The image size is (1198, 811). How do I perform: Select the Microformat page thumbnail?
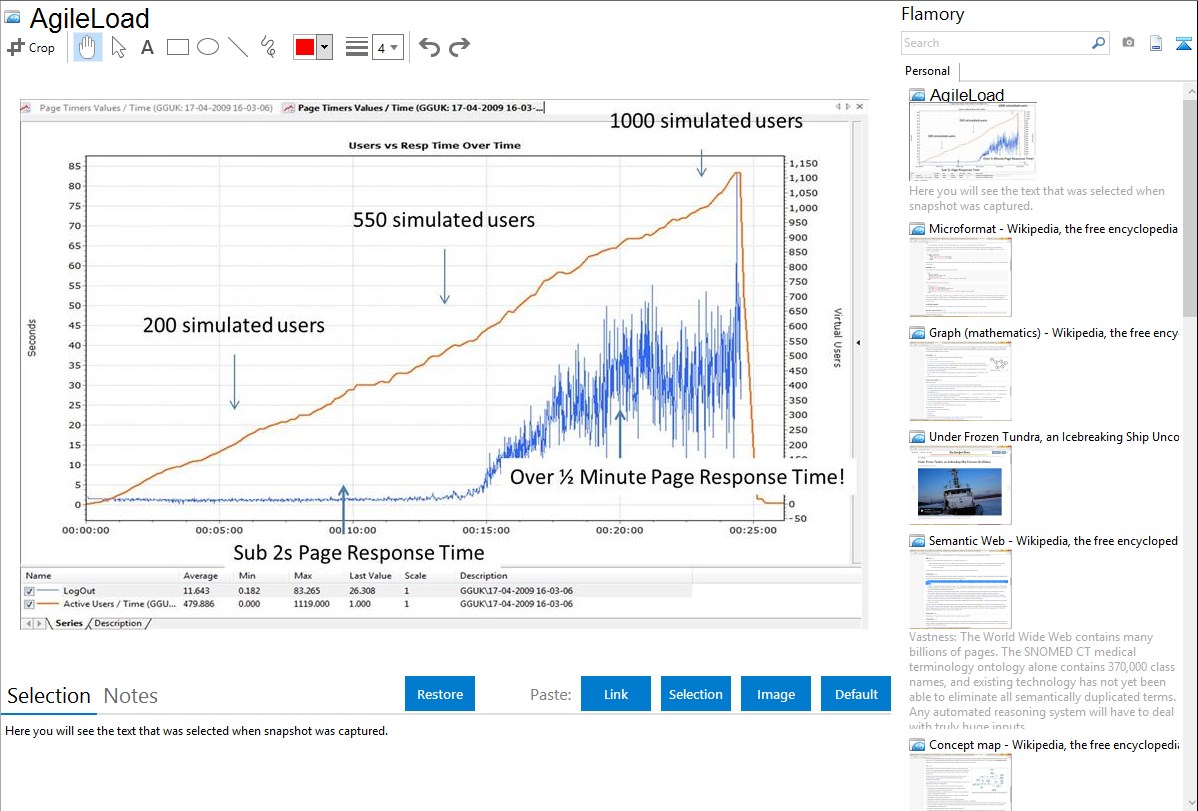click(960, 277)
